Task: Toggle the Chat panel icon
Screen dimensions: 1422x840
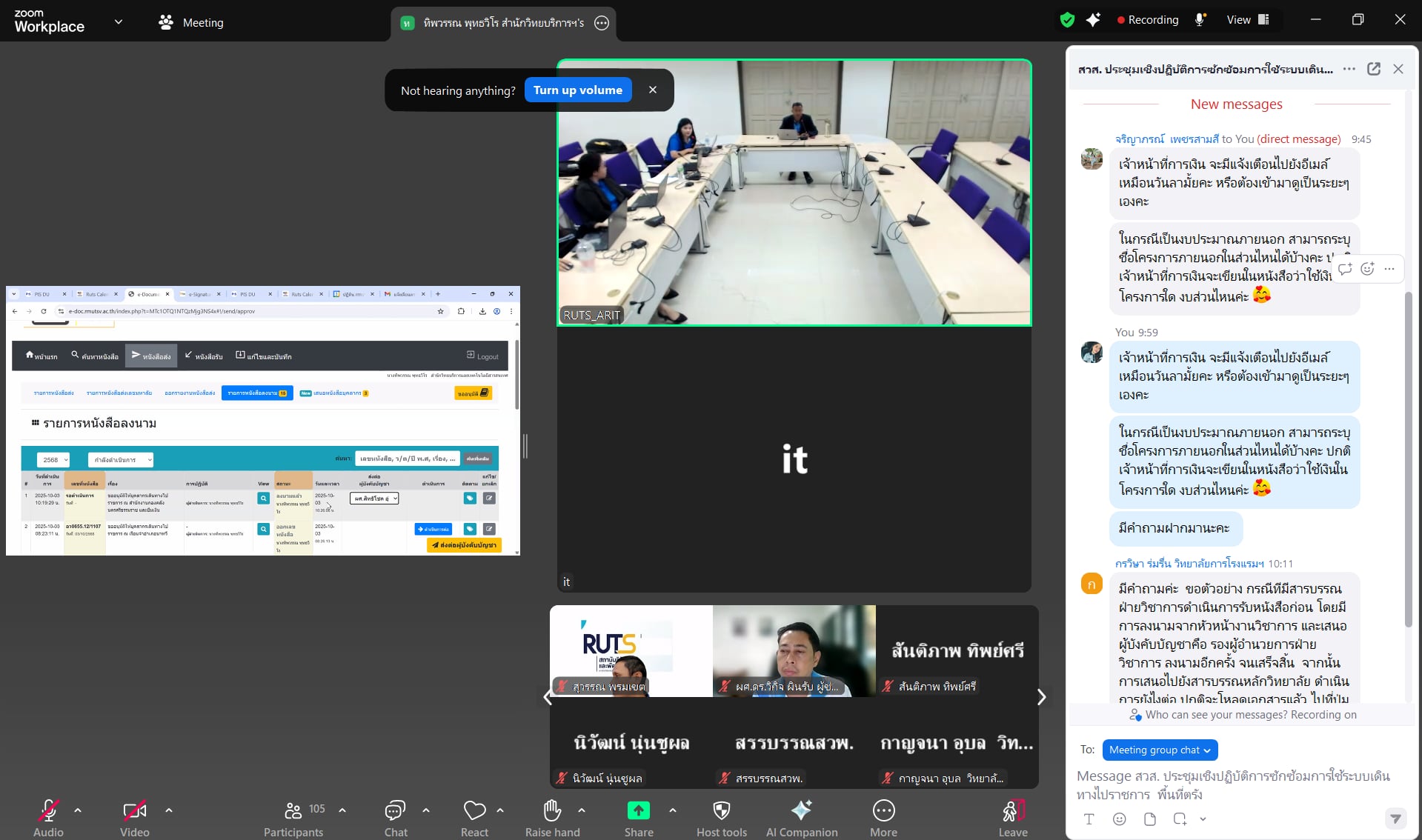Action: point(396,811)
